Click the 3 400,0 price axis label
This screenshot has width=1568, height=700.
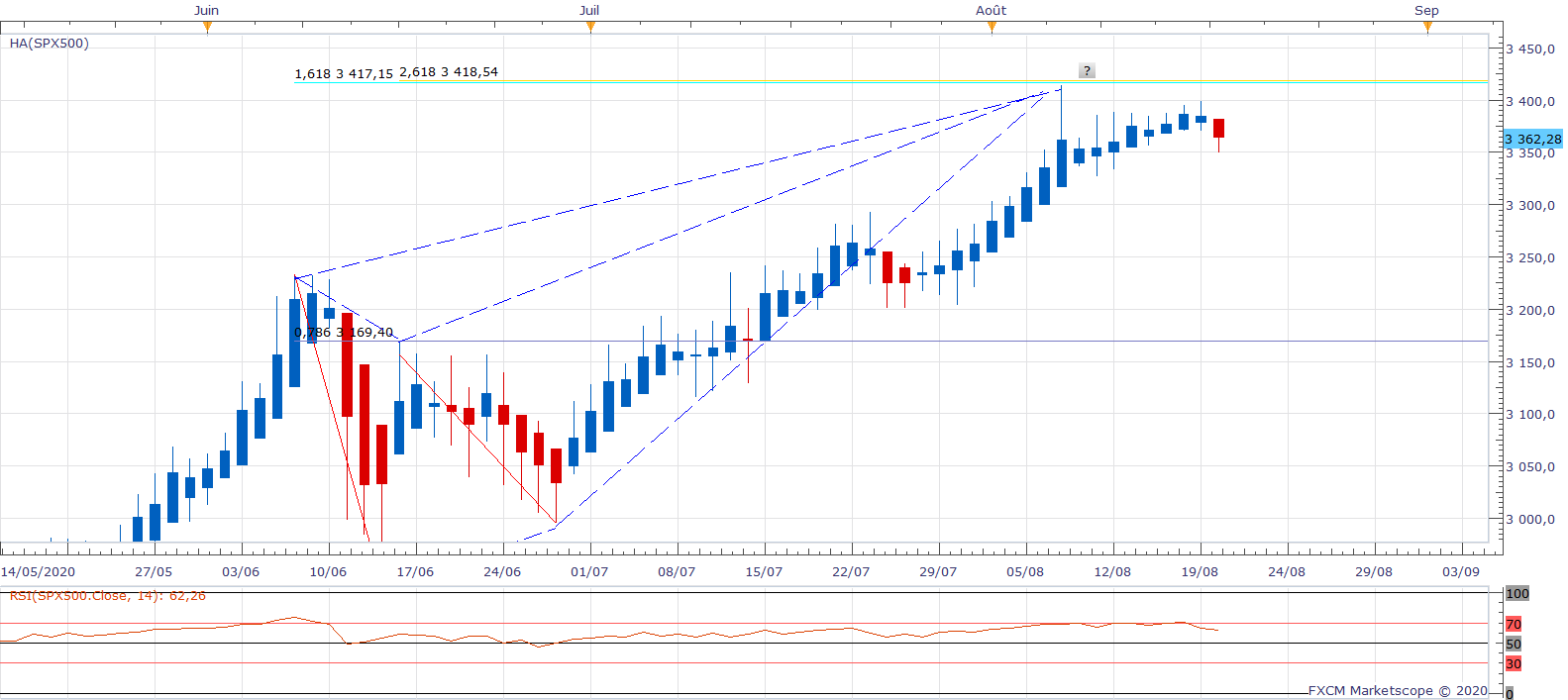pos(1530,101)
